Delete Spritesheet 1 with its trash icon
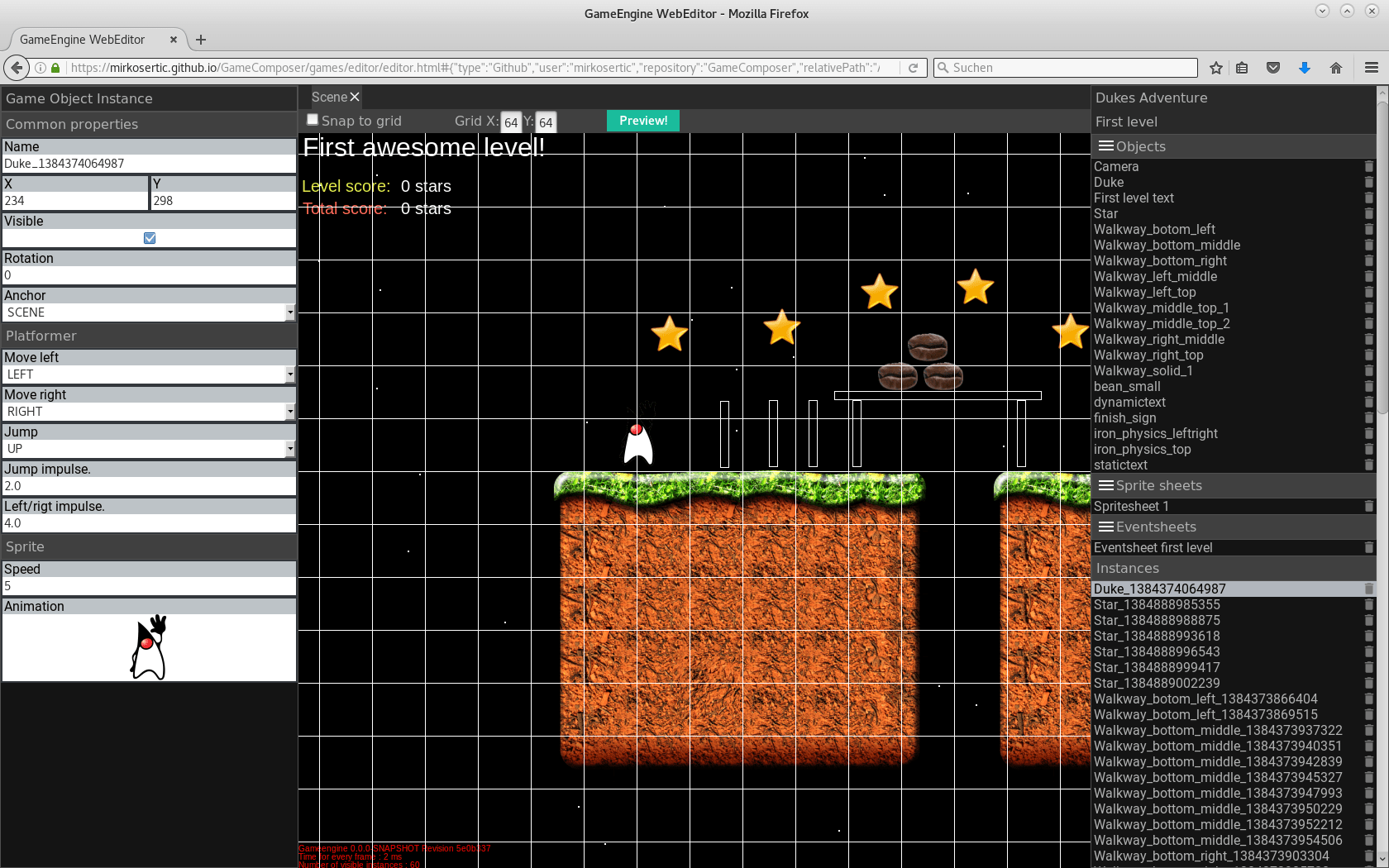 [1368, 506]
